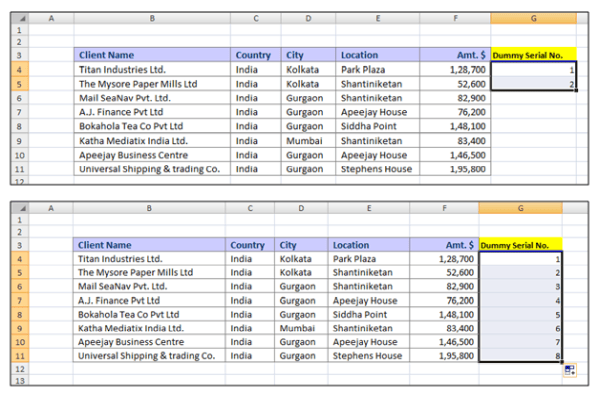Select 'Park Plaza' location in lower sheet
600x397 pixels.
coord(368,259)
